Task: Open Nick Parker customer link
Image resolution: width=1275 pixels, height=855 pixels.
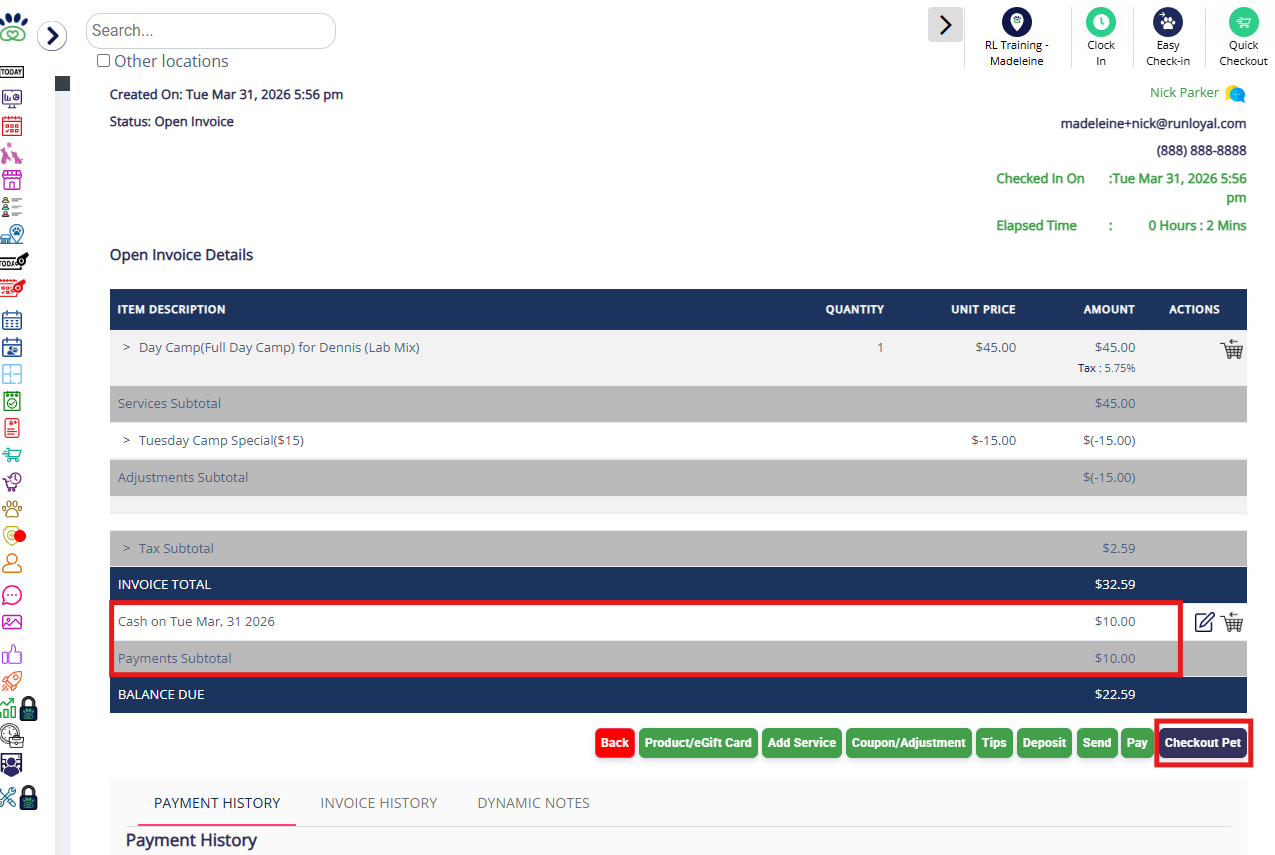Action: [1184, 93]
